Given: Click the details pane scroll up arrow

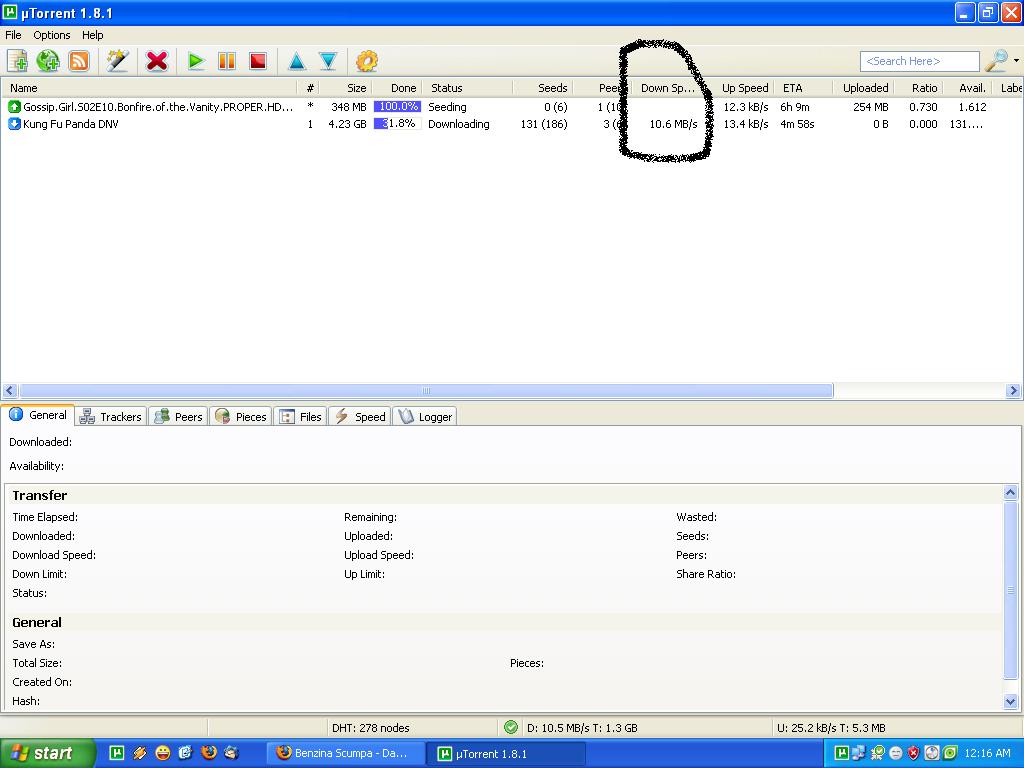Looking at the screenshot, I should (x=1010, y=492).
